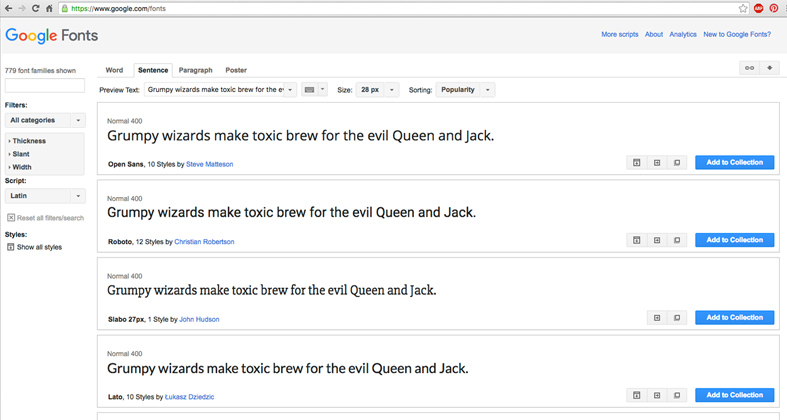Click the link icon above the font list
The width and height of the screenshot is (787, 420).
(749, 68)
